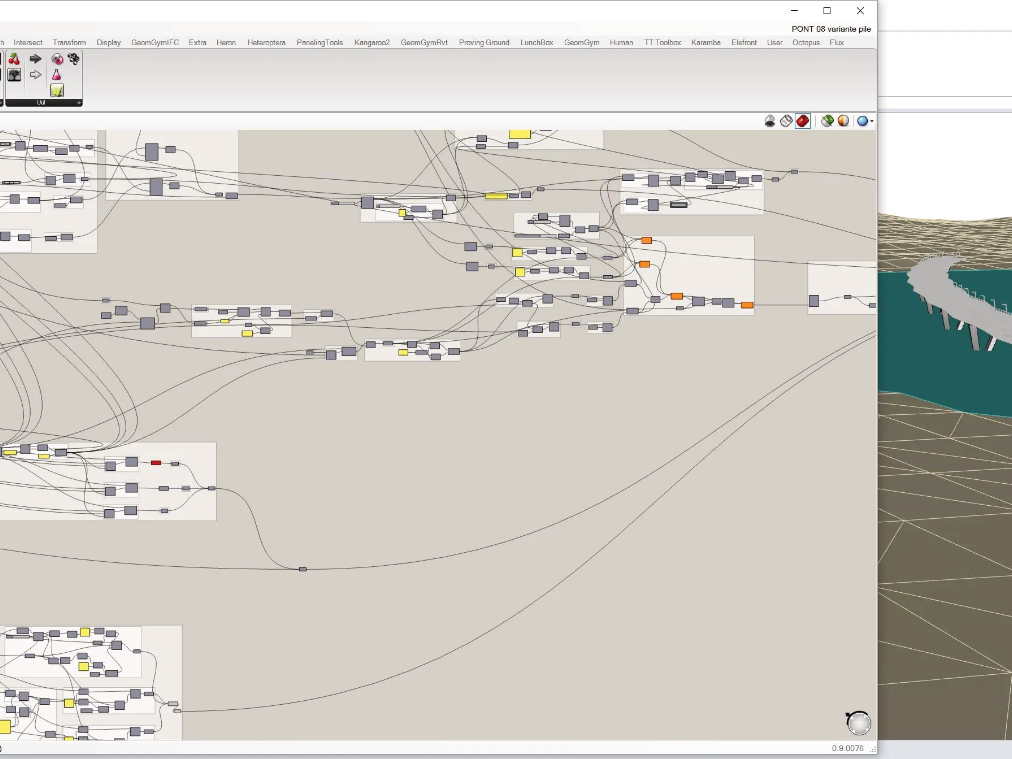
Task: Expand the Util panel dropdown arrow
Action: (x=78, y=103)
